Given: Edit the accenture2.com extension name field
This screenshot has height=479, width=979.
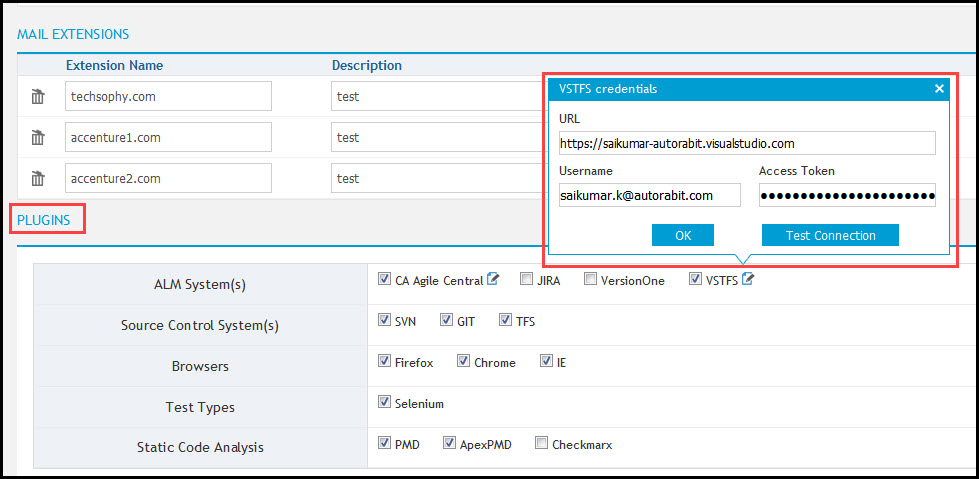Looking at the screenshot, I should tap(169, 179).
